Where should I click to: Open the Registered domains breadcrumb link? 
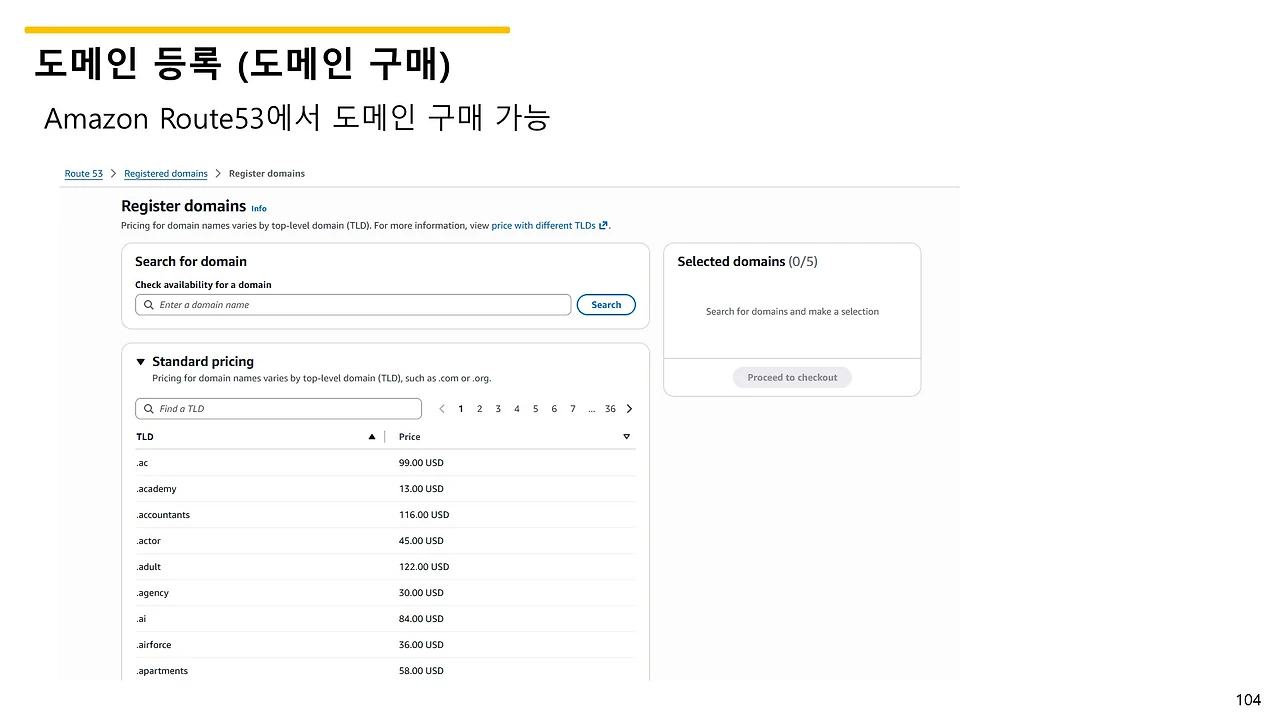pos(165,173)
